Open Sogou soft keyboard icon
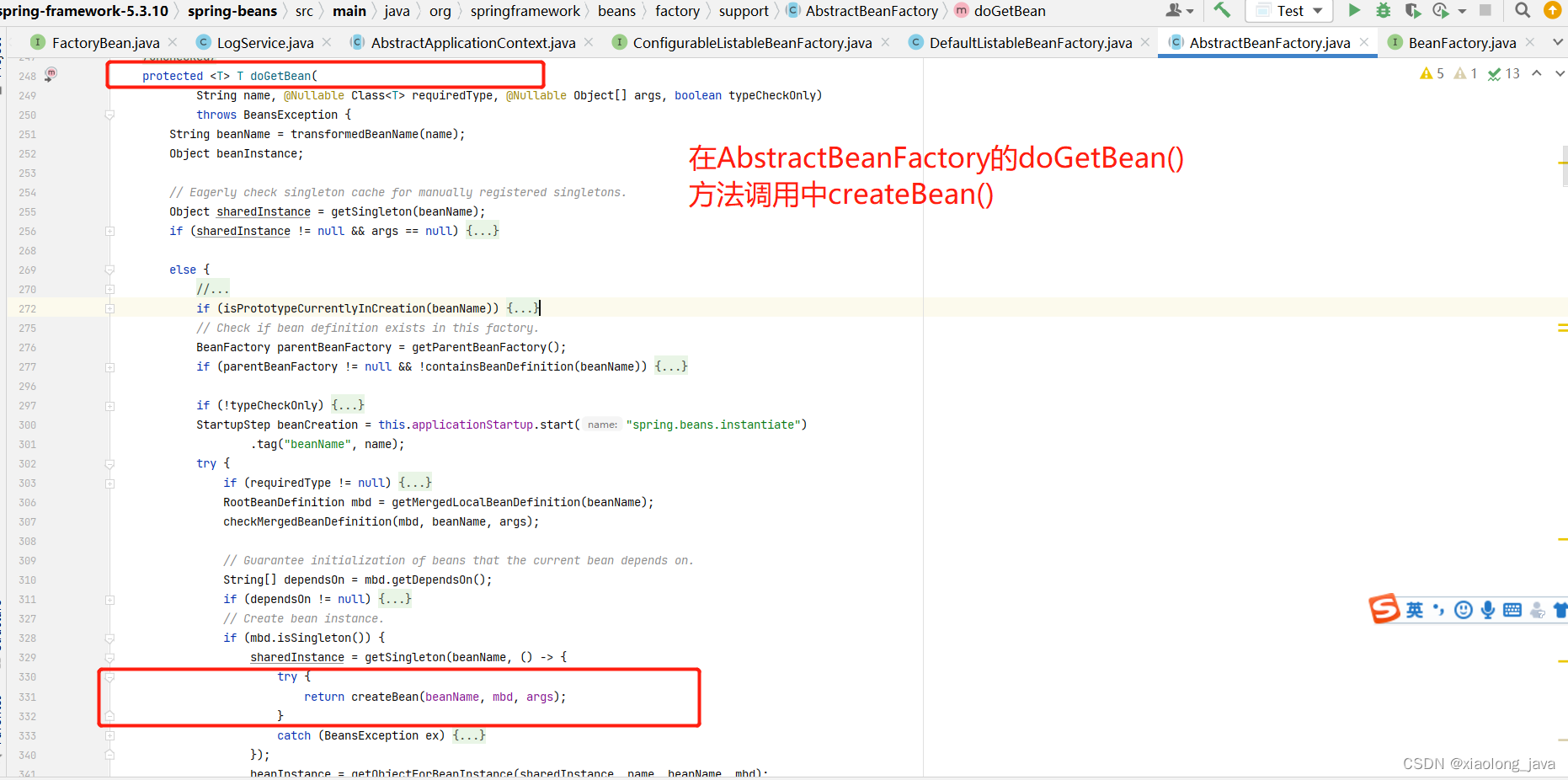Viewport: 1568px width, 780px height. (x=1512, y=610)
